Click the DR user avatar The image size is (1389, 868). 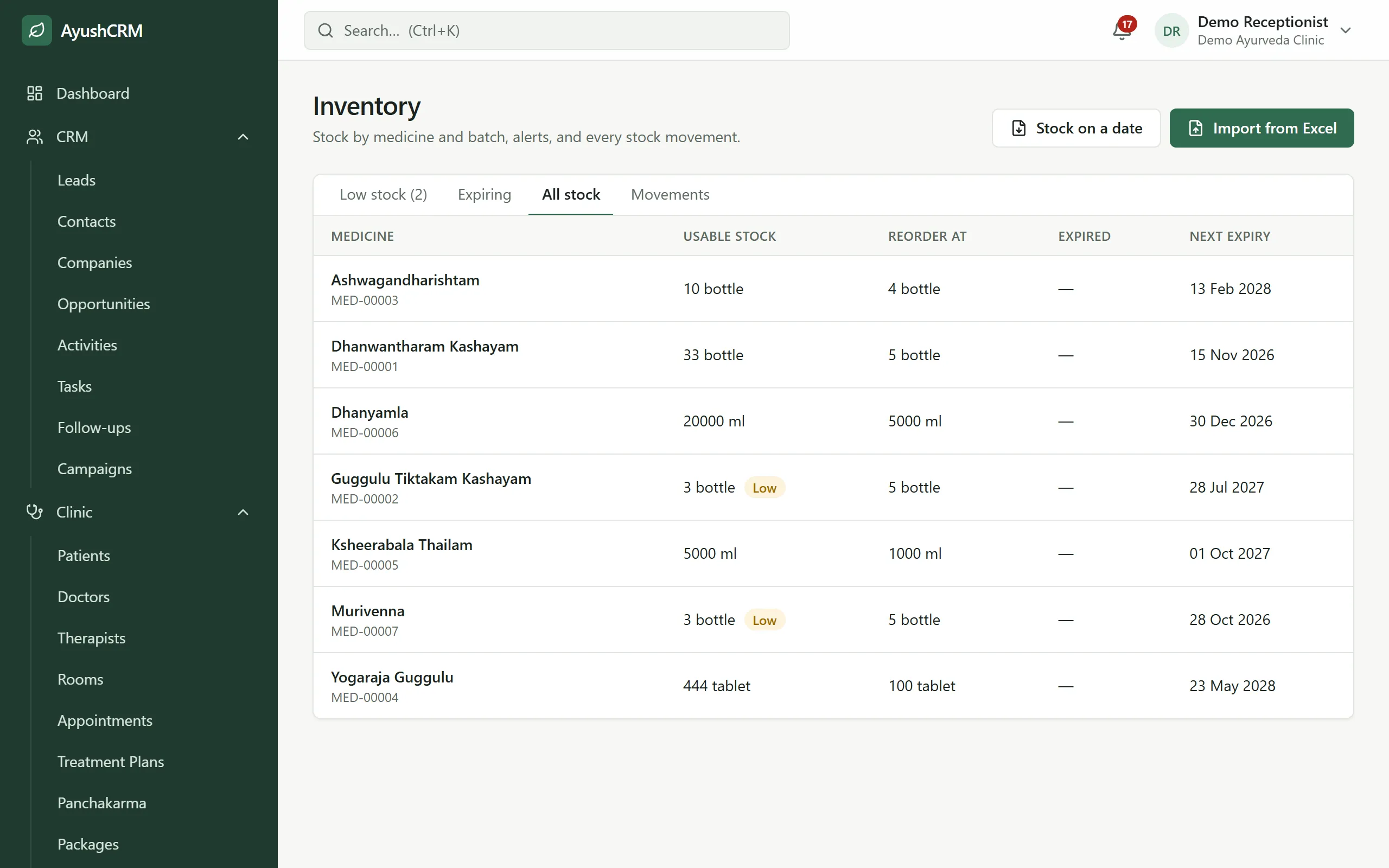[1171, 30]
